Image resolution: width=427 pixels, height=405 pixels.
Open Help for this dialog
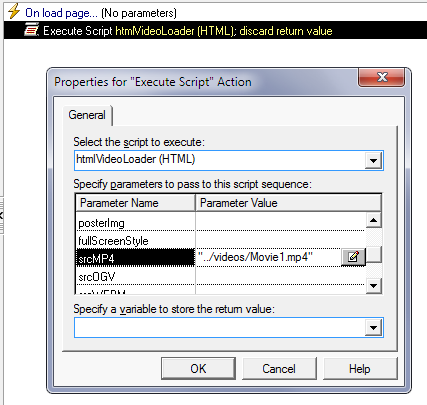click(360, 369)
